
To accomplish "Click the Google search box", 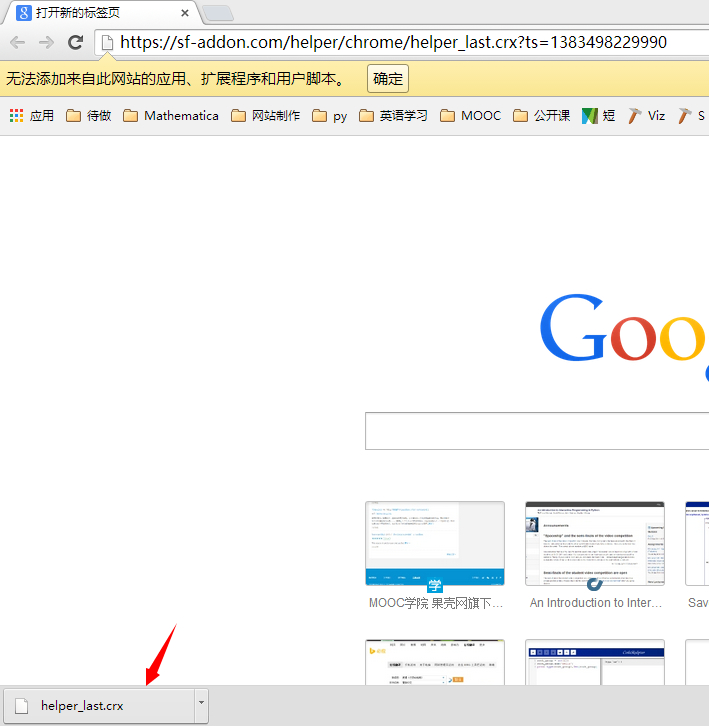I will point(537,431).
